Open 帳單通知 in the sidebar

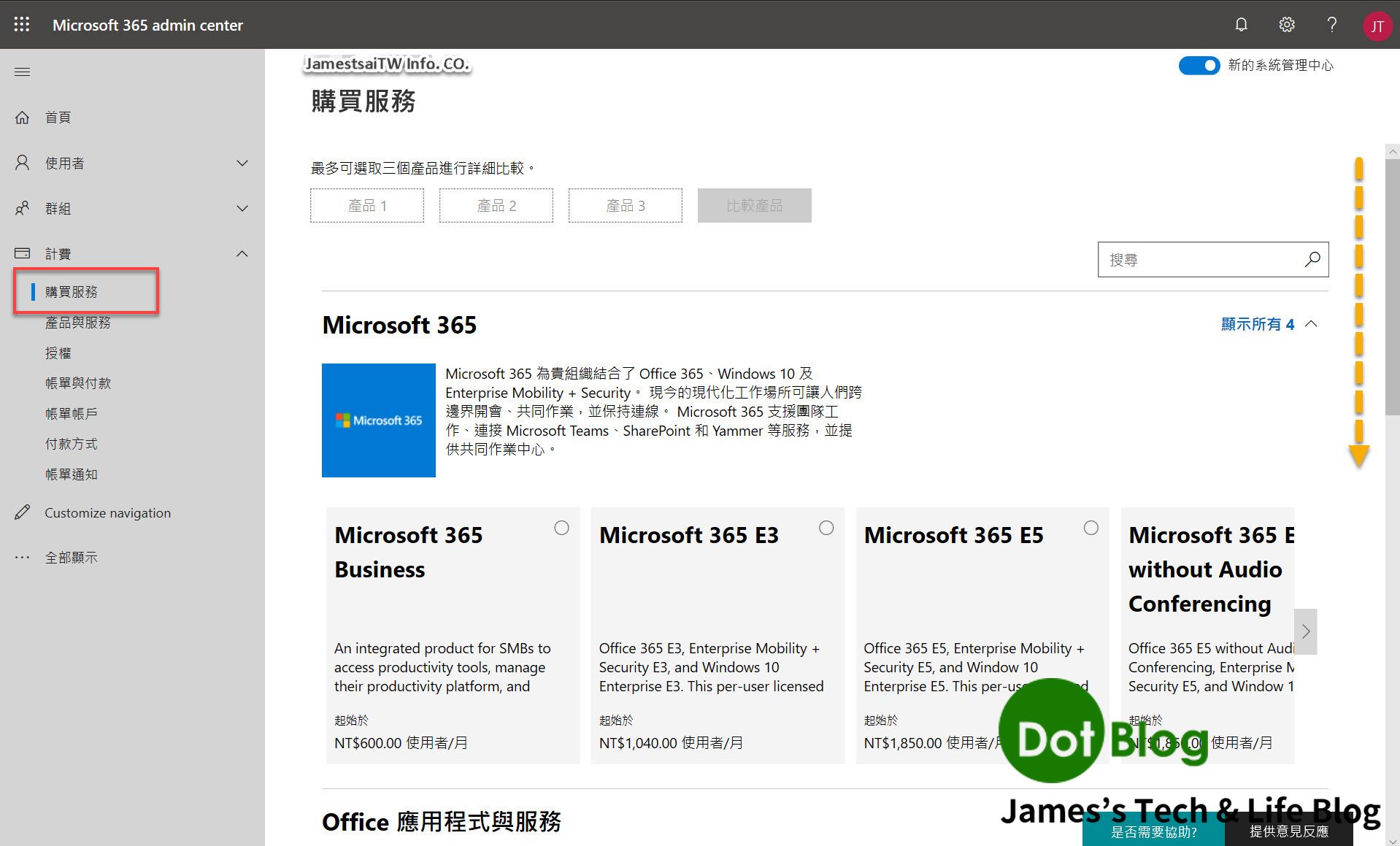[x=71, y=474]
